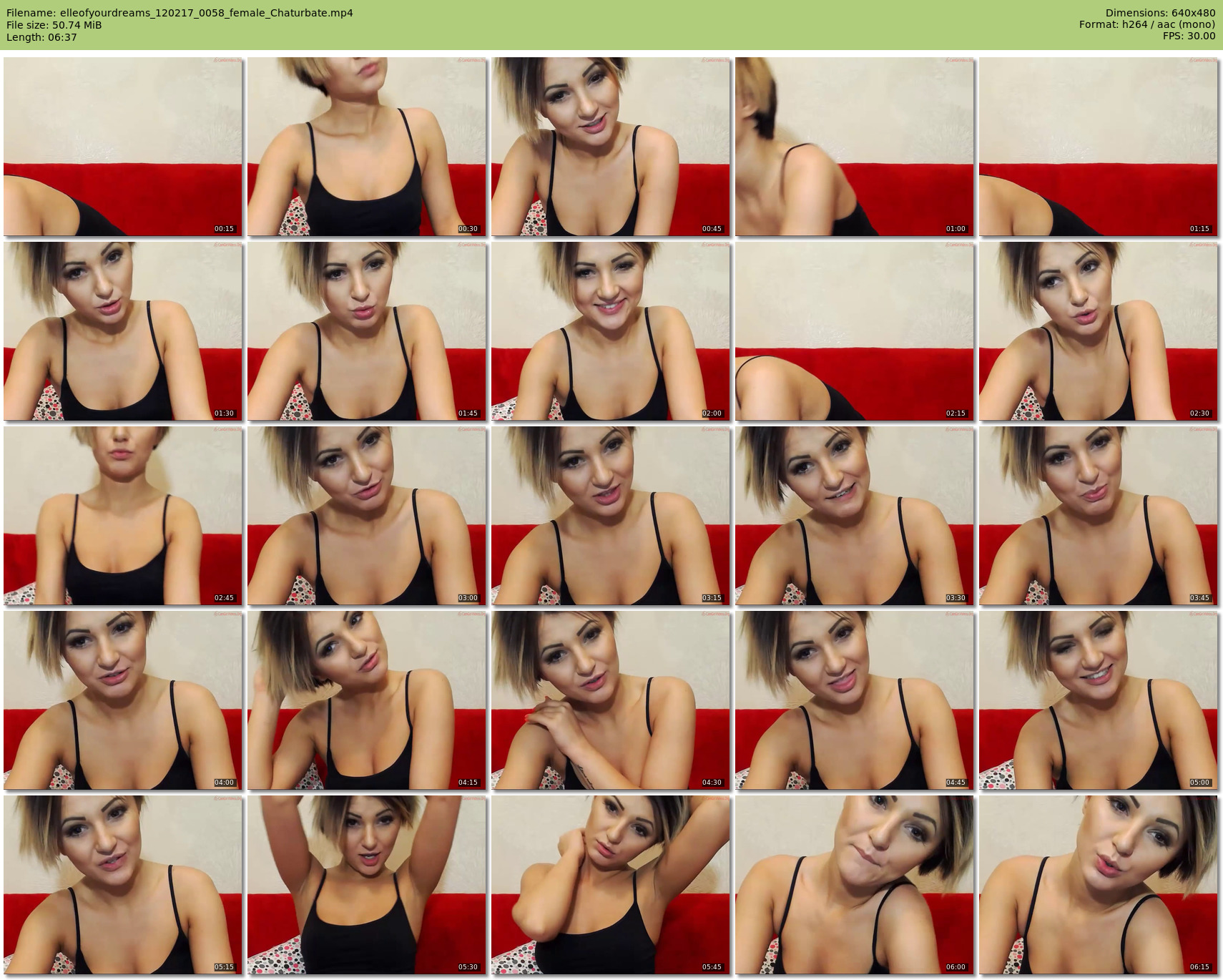Click the frame thumbnail labeled 06:00
The image size is (1223, 980).
[855, 885]
